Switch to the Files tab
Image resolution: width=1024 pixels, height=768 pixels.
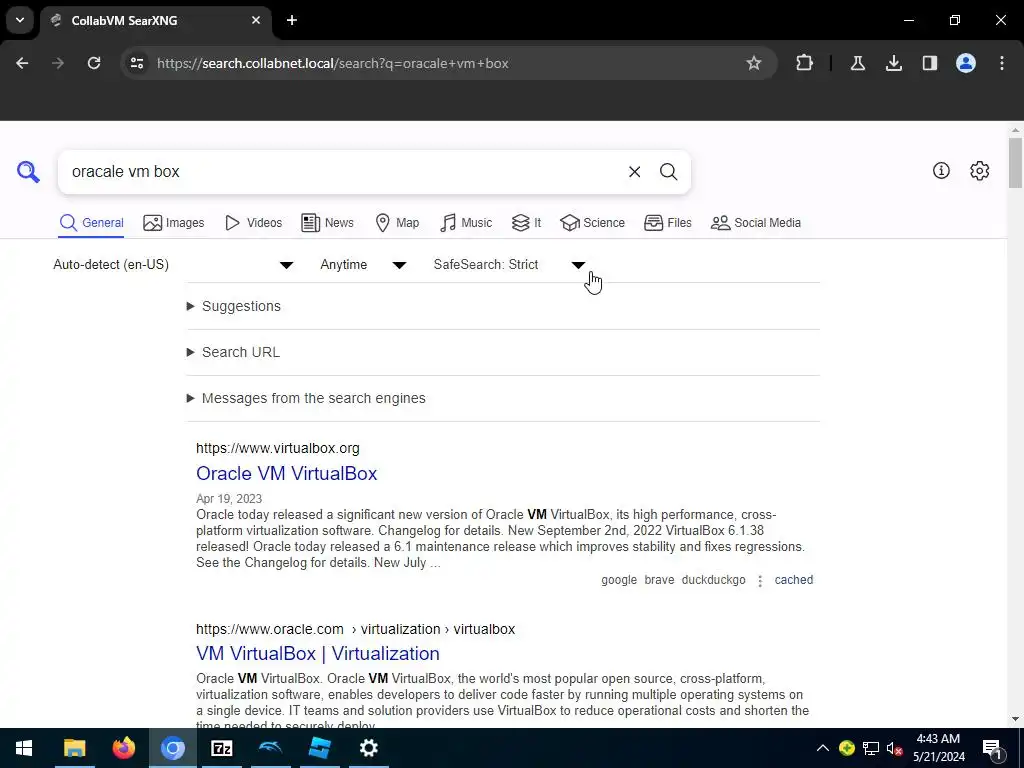point(667,223)
